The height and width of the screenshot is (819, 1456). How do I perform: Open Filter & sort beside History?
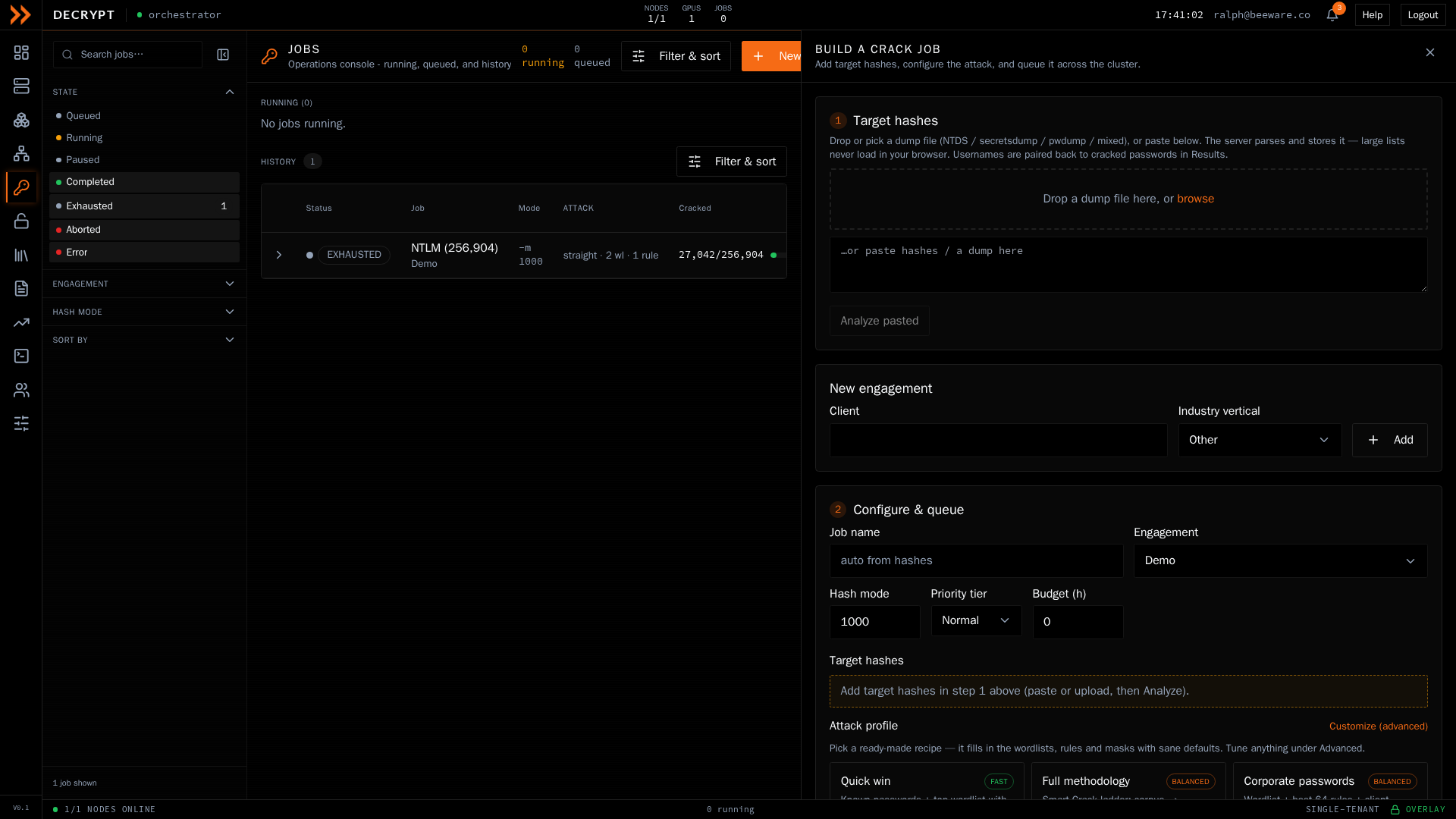pos(731,162)
